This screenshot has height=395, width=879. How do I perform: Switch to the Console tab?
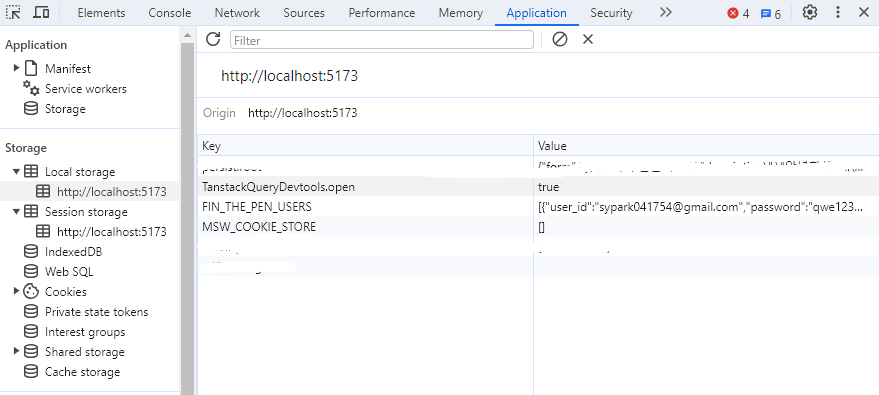point(170,13)
